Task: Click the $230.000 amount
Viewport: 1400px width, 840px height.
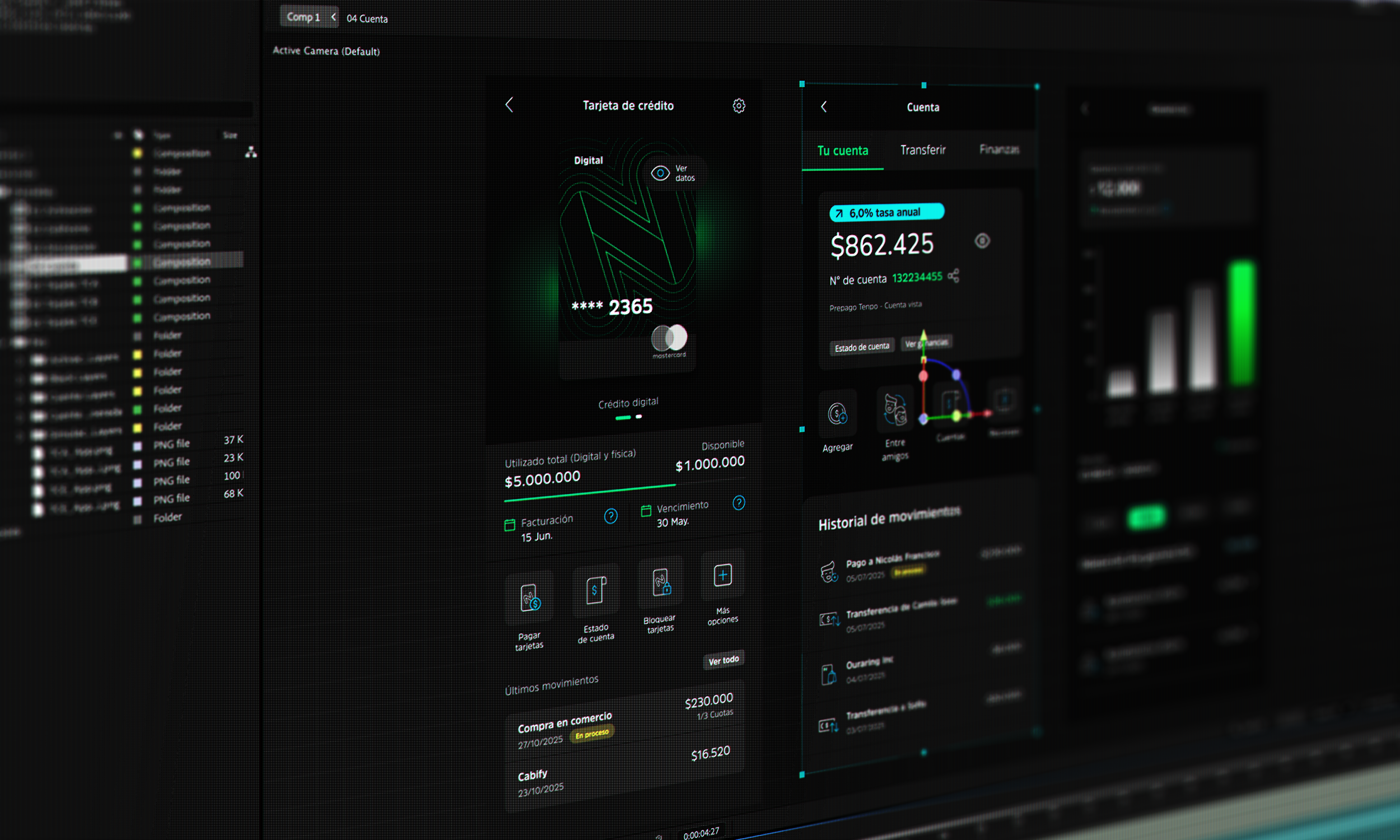Action: [x=709, y=701]
